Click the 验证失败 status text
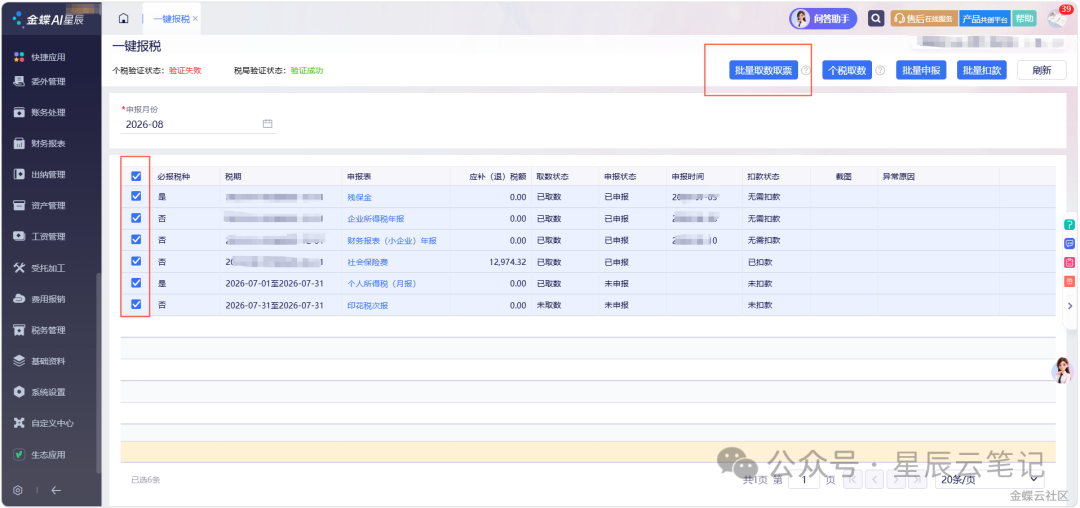Viewport: 1080px width, 508px height. [x=185, y=71]
